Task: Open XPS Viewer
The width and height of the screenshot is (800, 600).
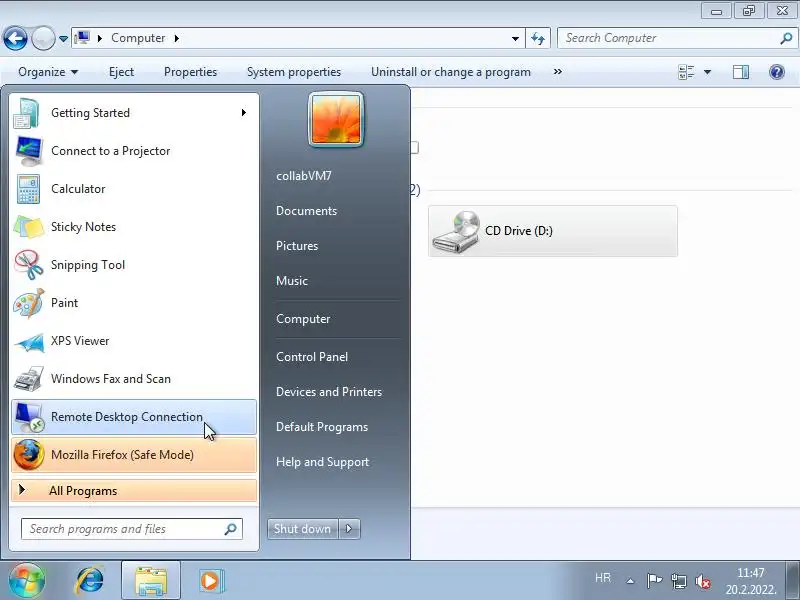Action: click(134, 341)
